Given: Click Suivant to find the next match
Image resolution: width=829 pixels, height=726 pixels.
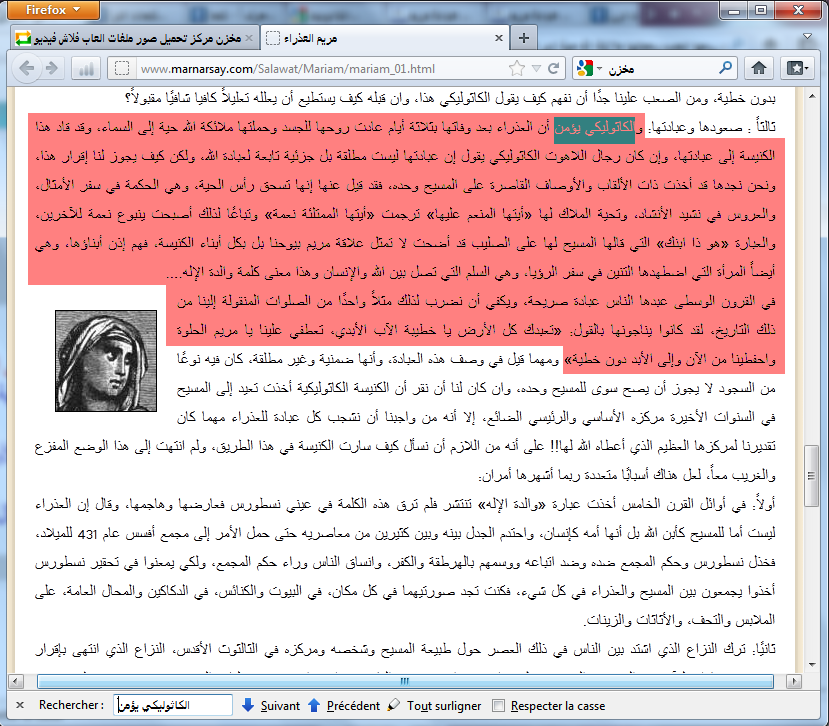Looking at the screenshot, I should coord(270,705).
